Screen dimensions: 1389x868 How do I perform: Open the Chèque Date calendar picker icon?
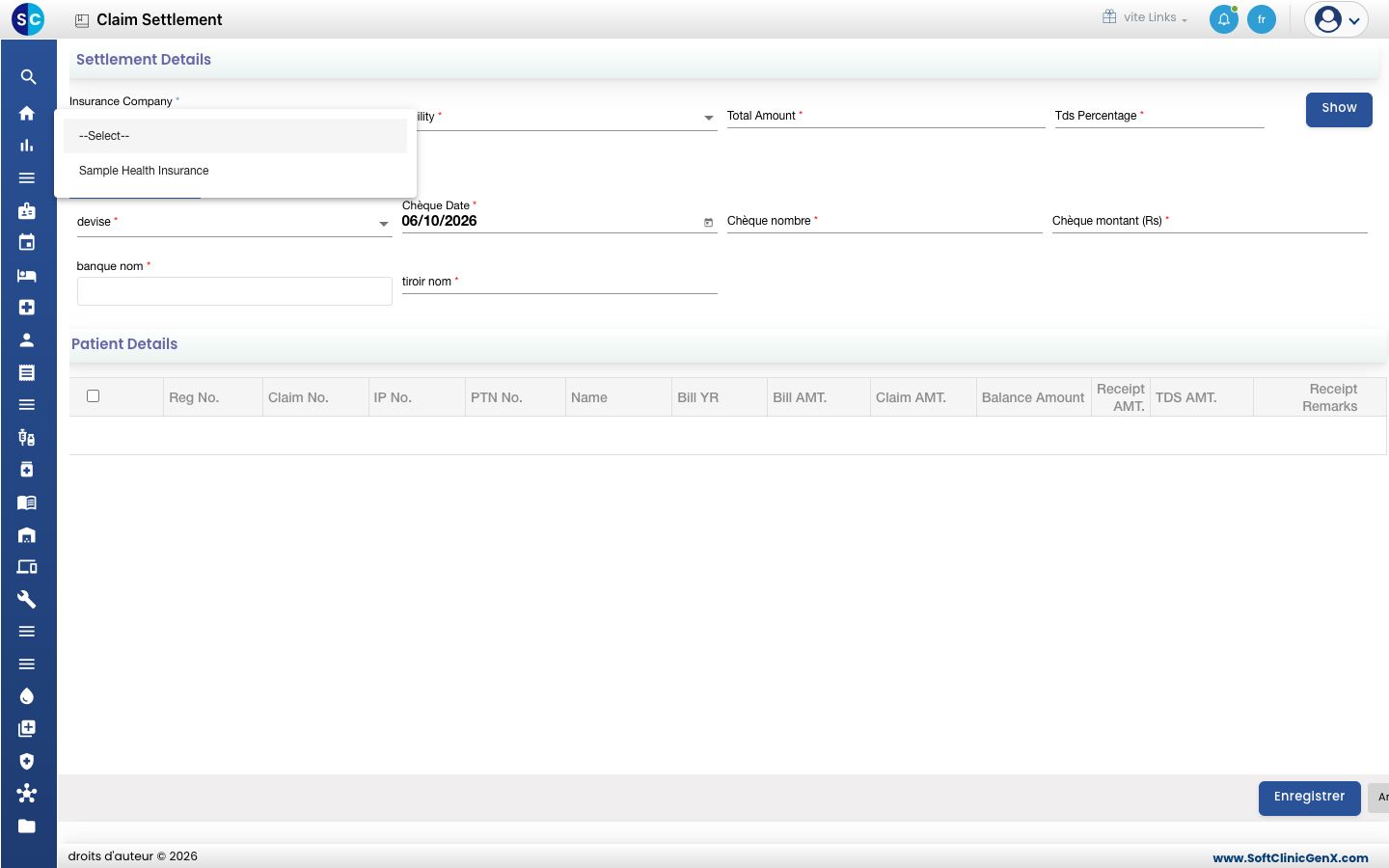click(x=708, y=223)
